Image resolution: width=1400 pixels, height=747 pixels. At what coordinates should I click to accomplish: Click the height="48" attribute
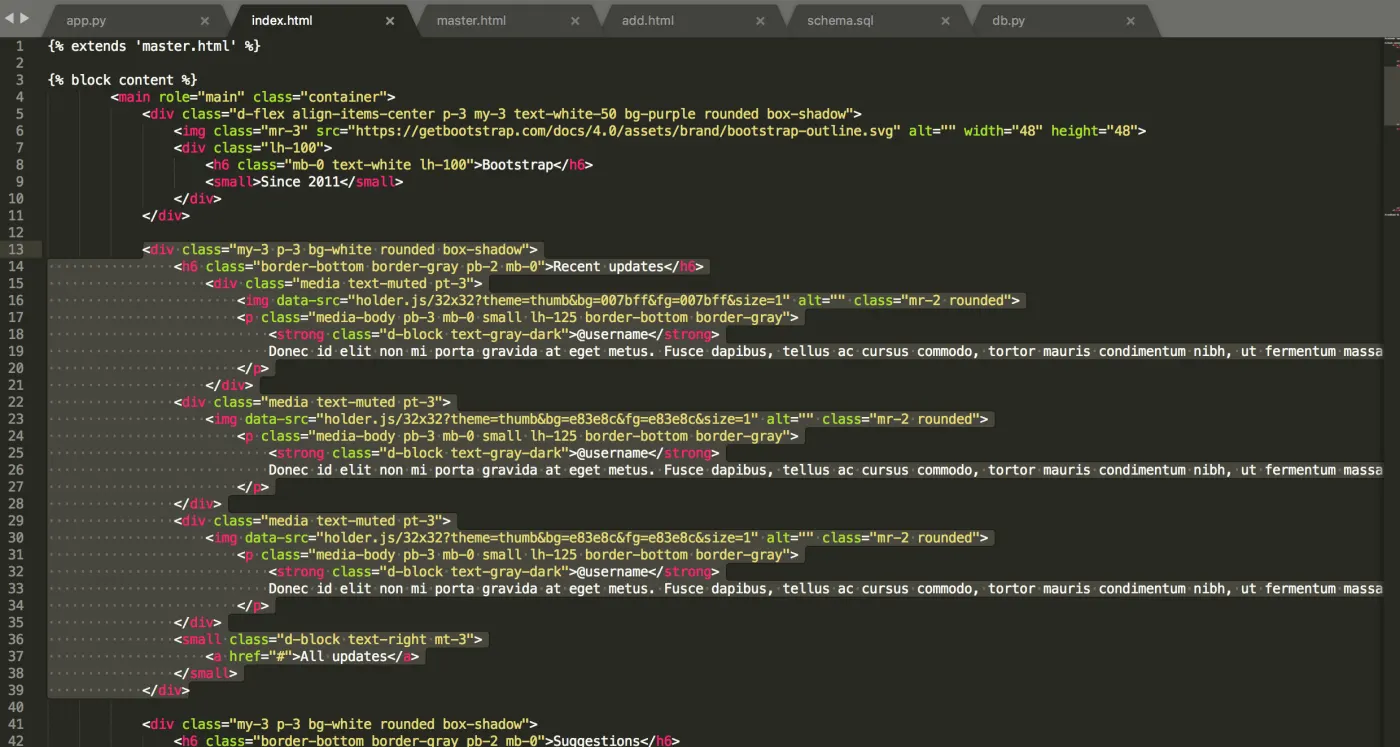tap(1095, 131)
